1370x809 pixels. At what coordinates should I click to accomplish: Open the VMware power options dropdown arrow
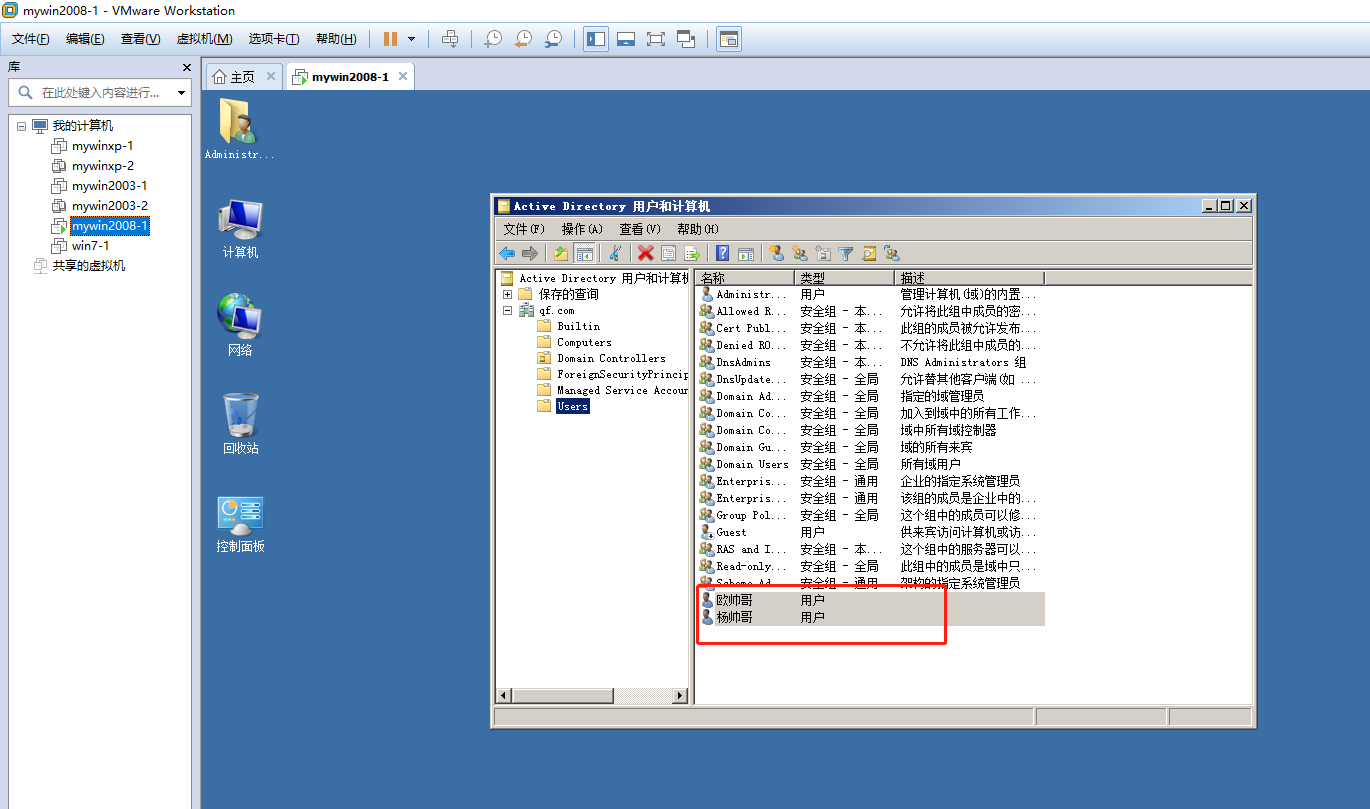(x=411, y=38)
